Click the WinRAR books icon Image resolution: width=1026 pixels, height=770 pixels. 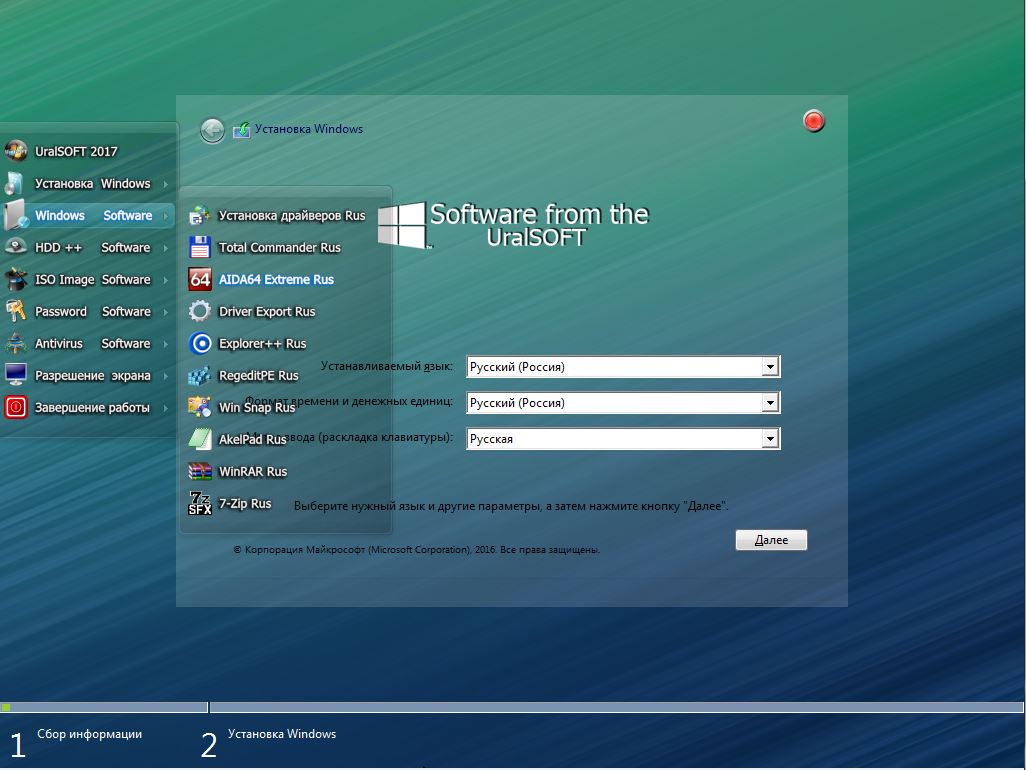[x=200, y=471]
